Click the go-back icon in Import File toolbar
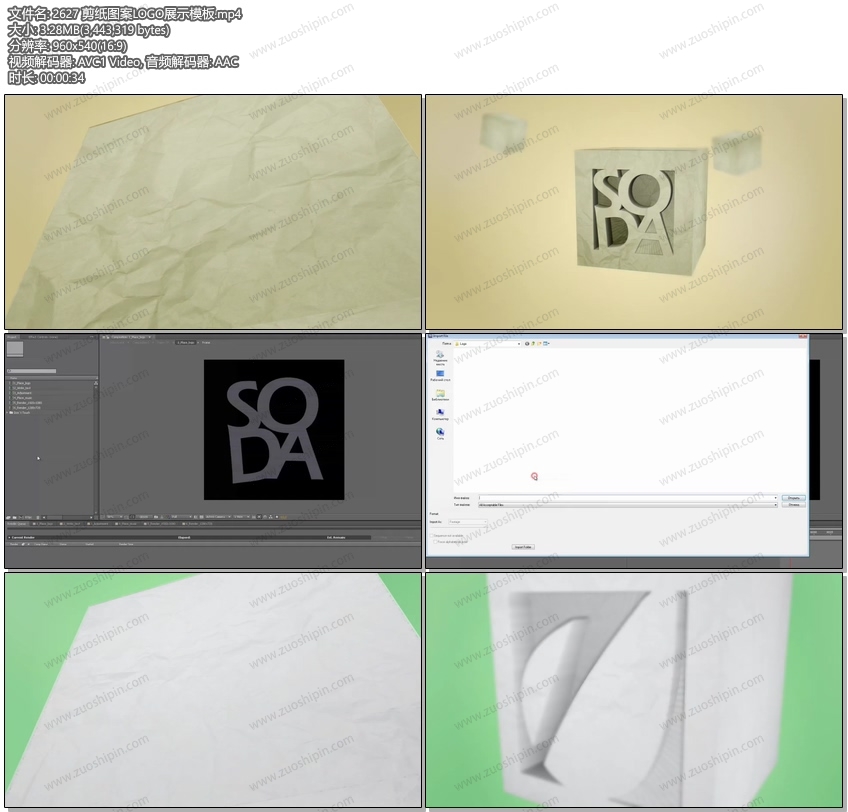Viewport: 848px width, 812px height. click(x=528, y=343)
